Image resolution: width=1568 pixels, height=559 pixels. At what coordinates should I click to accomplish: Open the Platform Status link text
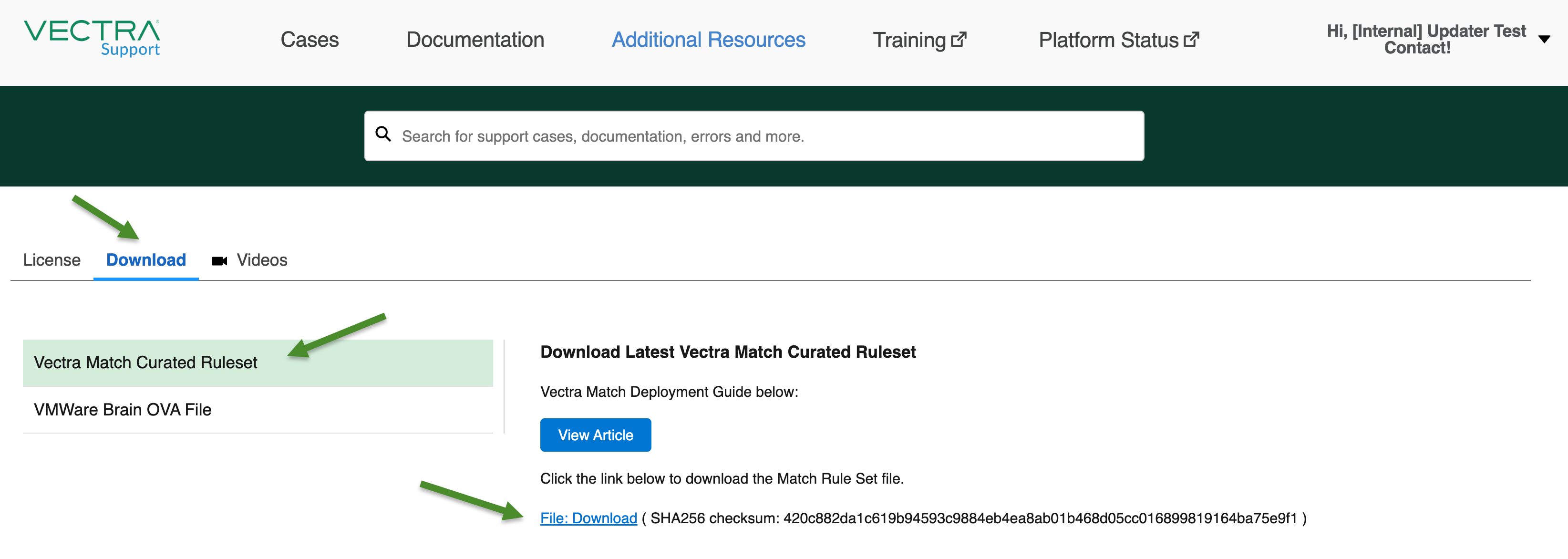point(1108,40)
